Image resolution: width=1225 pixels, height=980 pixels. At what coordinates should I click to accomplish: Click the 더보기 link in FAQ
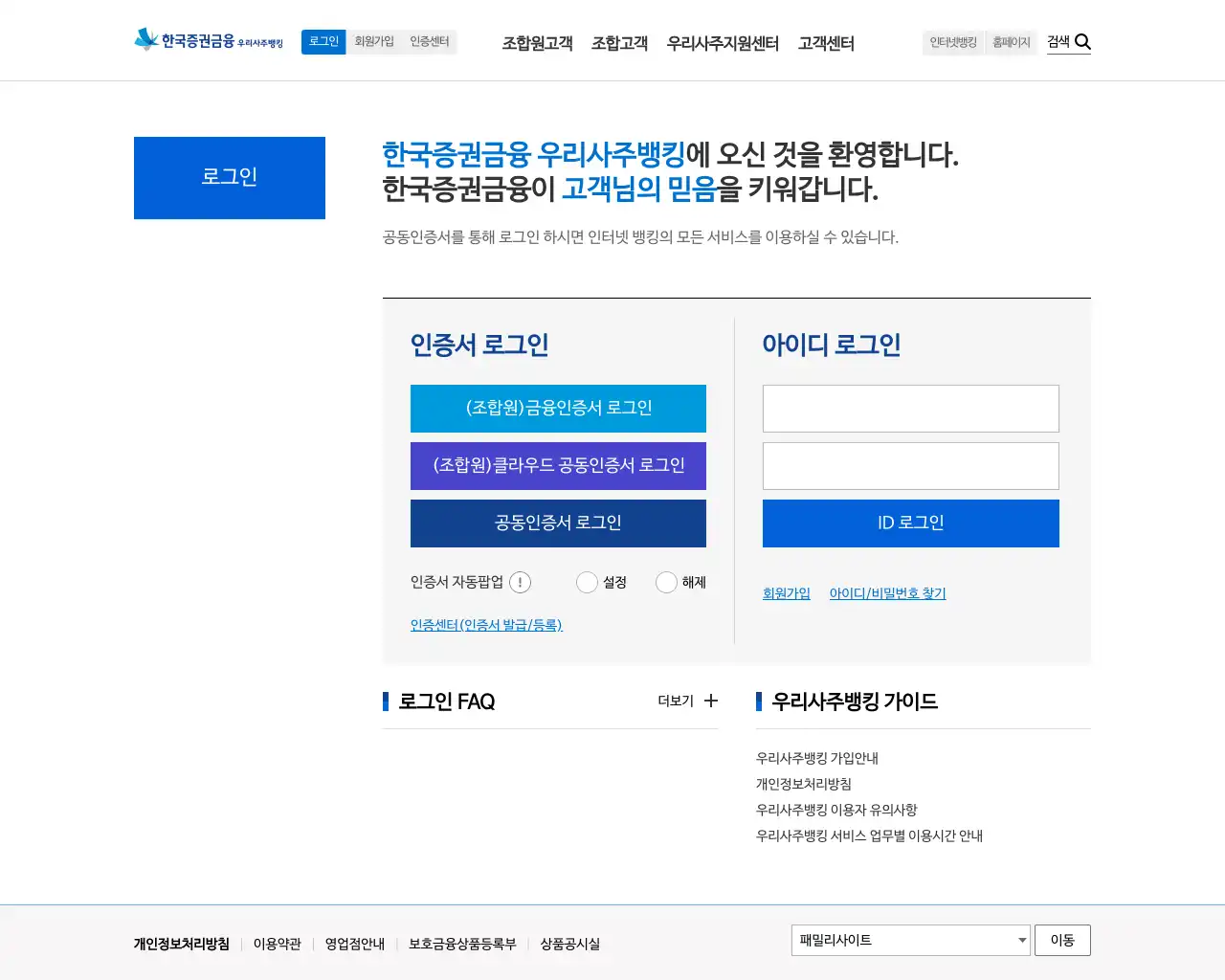(676, 701)
